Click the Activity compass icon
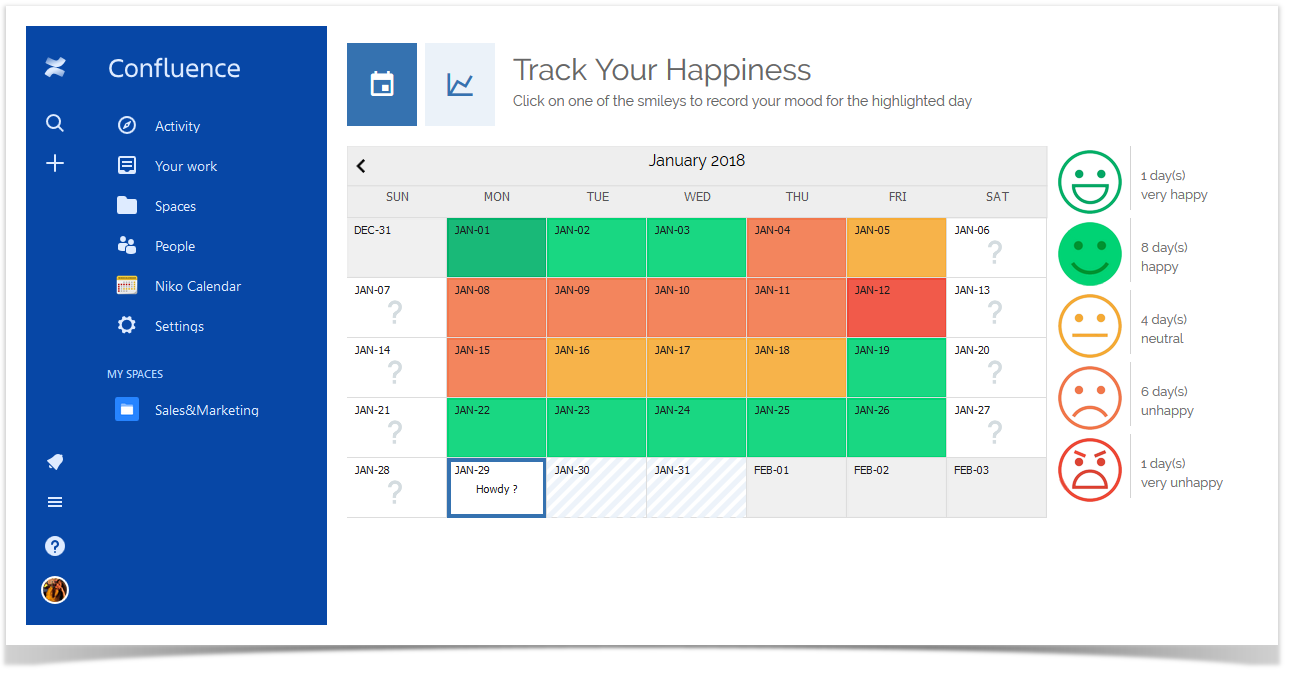 [x=127, y=126]
